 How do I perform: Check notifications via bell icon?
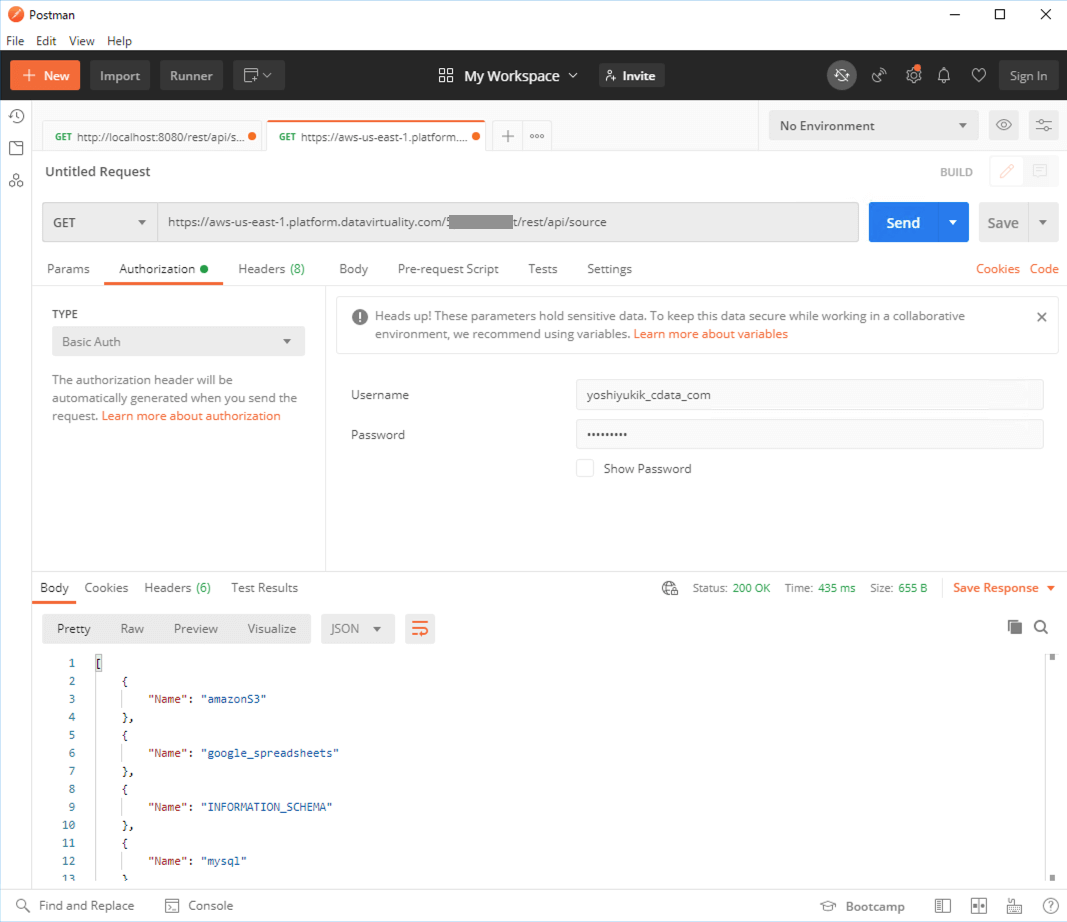(943, 75)
